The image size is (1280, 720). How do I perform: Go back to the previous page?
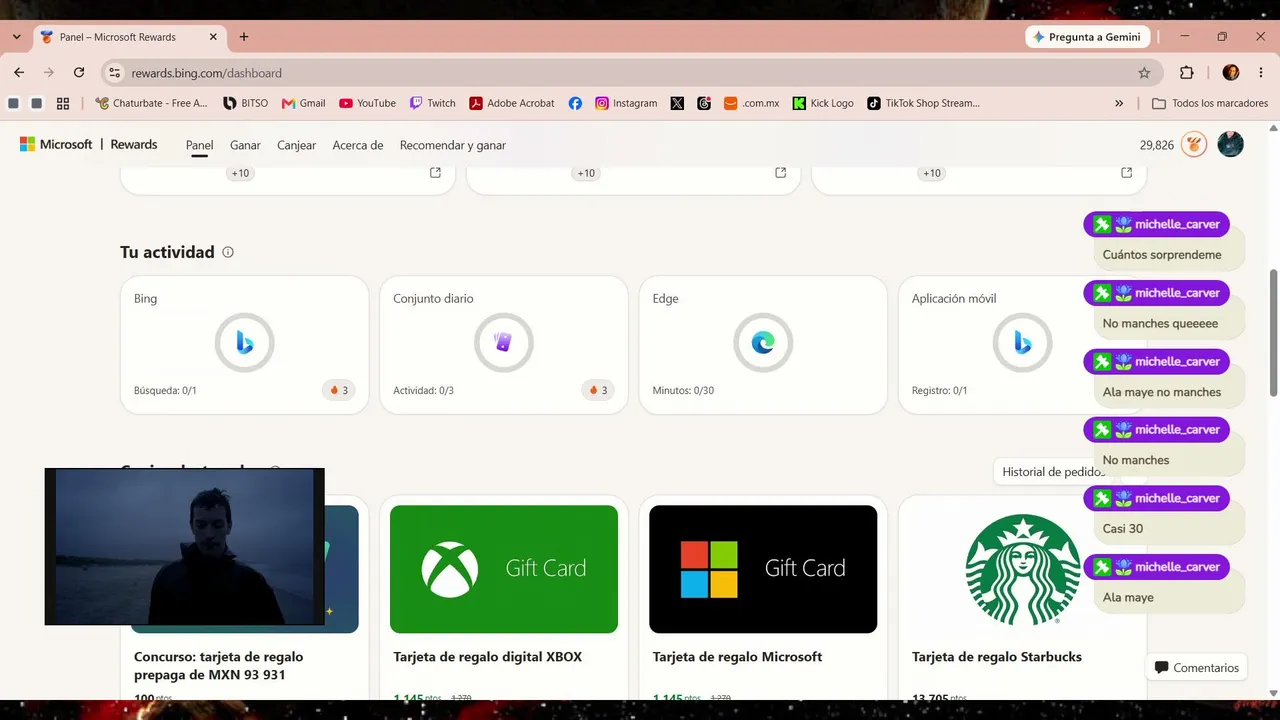point(19,73)
